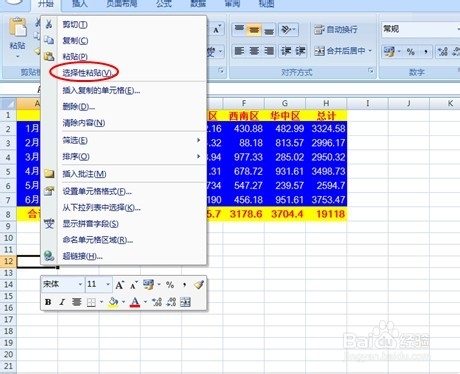Click Format Painter brush in mini toolbar
This screenshot has width=460, height=374.
[x=199, y=285]
